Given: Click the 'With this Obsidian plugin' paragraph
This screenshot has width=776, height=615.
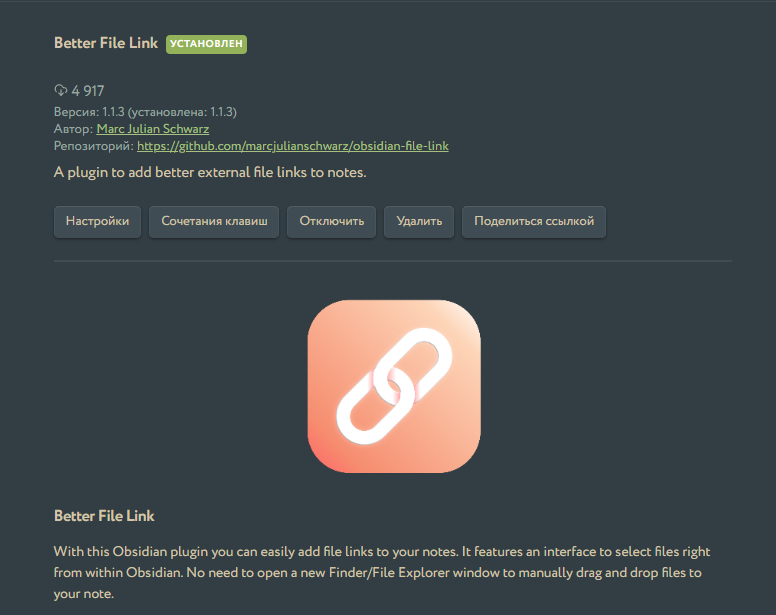Looking at the screenshot, I should 382,572.
